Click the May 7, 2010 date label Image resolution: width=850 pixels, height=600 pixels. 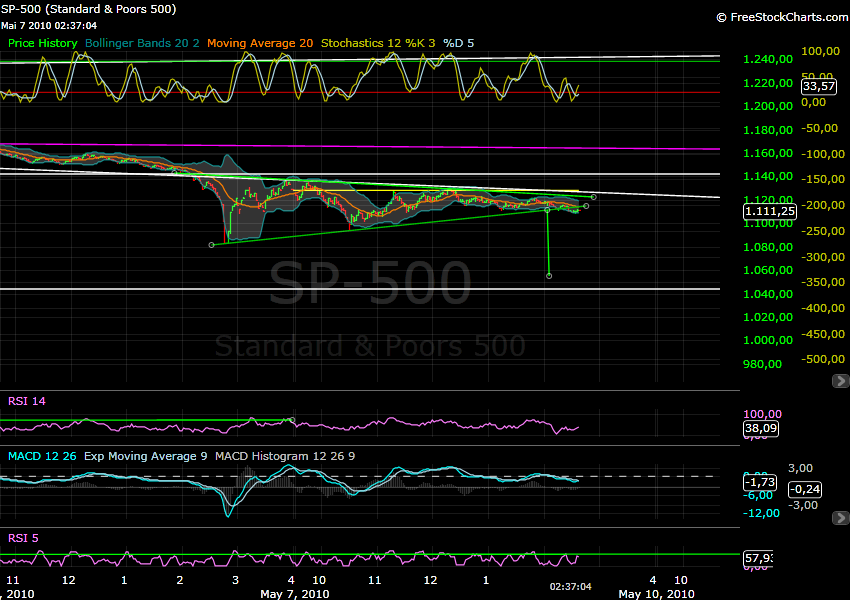click(x=294, y=594)
